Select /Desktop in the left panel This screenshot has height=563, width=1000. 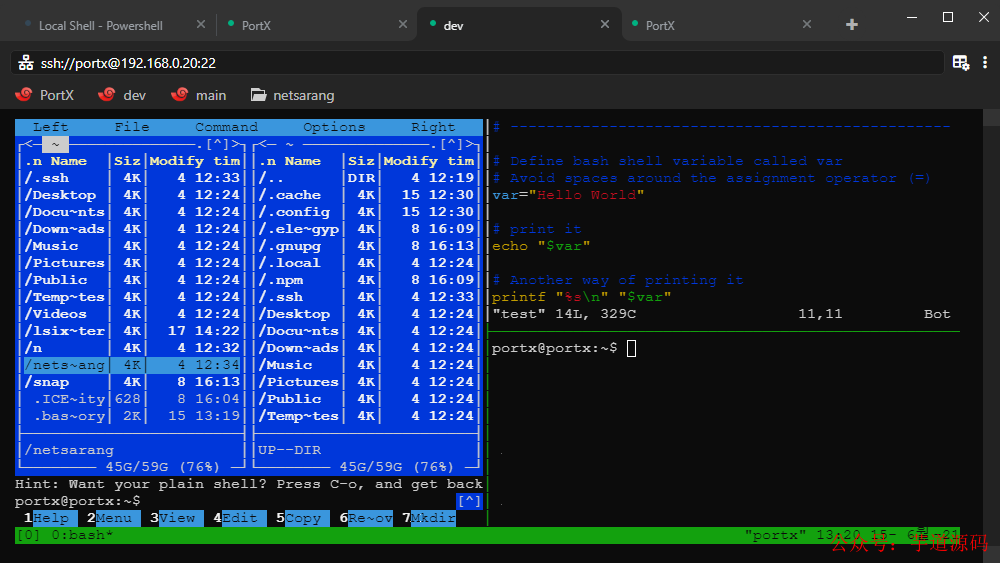click(132, 195)
